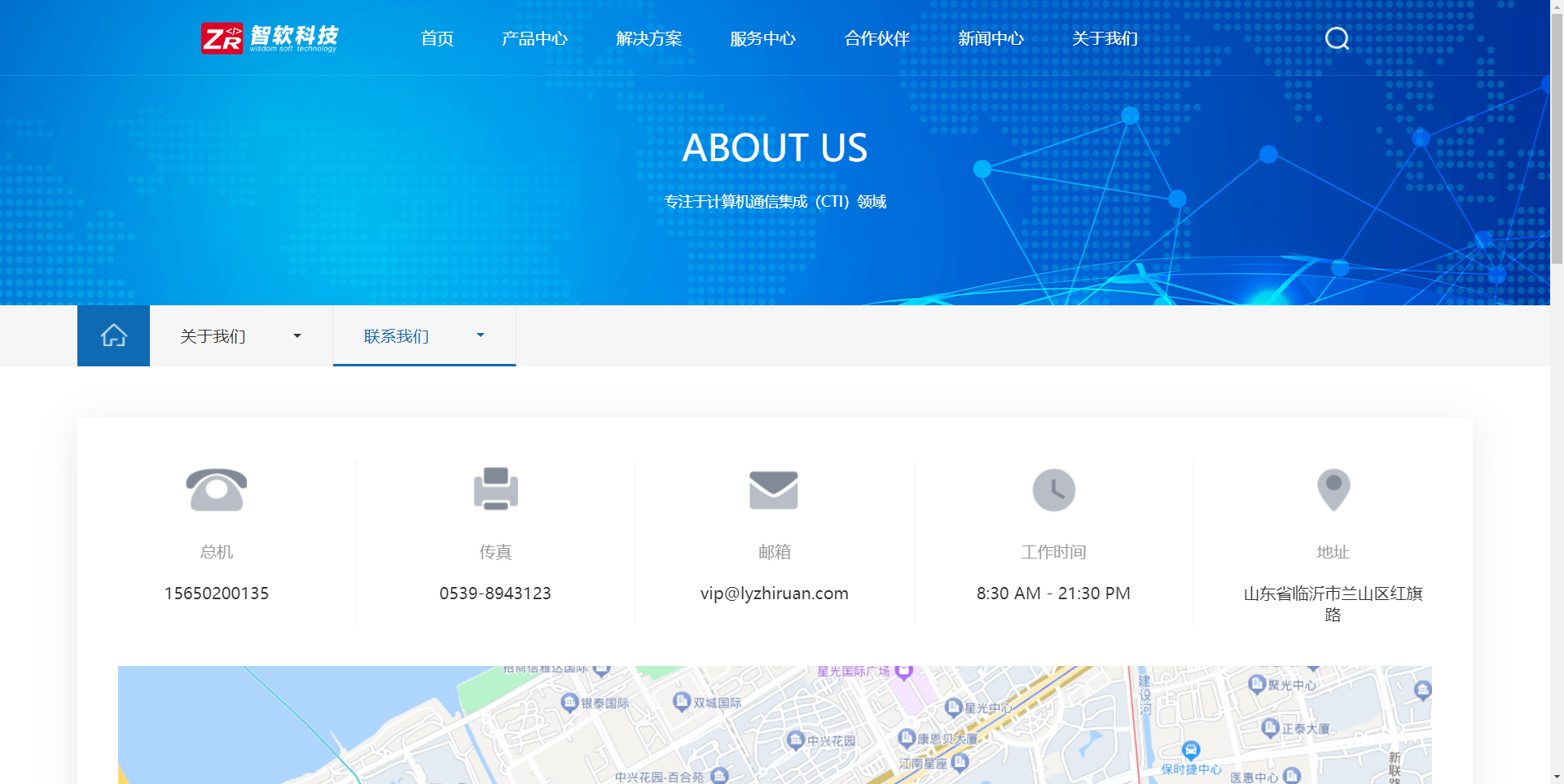Click the telephone icon above 总机
This screenshot has height=784, width=1564.
[217, 489]
